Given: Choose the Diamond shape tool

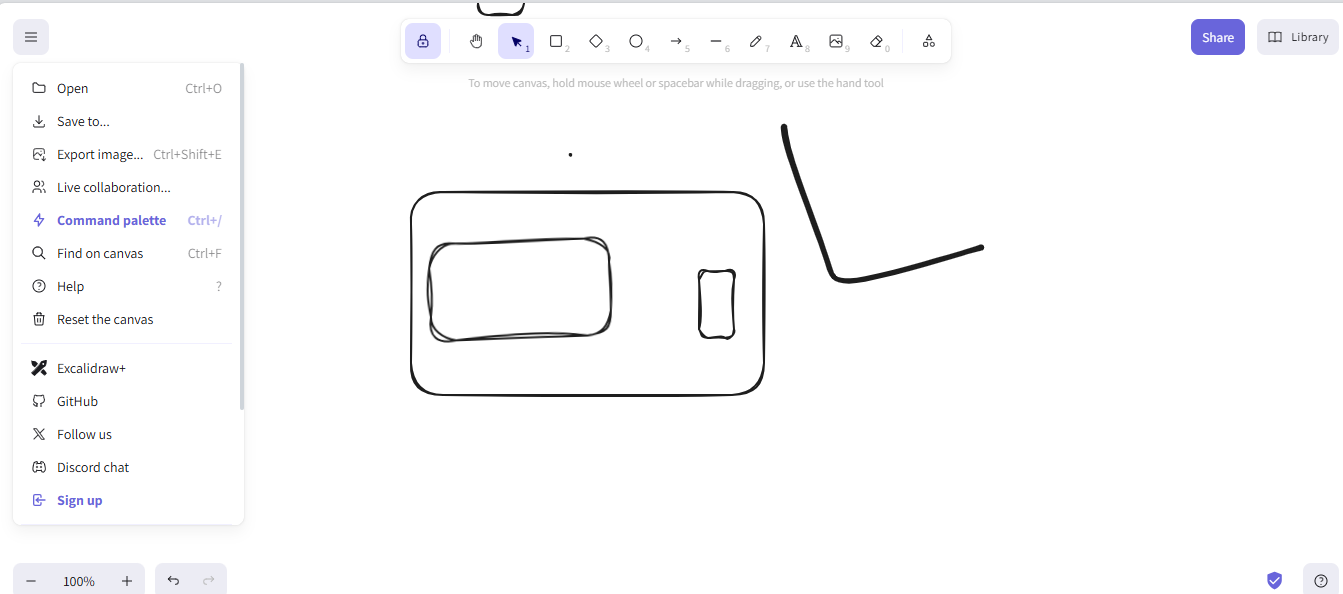Looking at the screenshot, I should 596,41.
